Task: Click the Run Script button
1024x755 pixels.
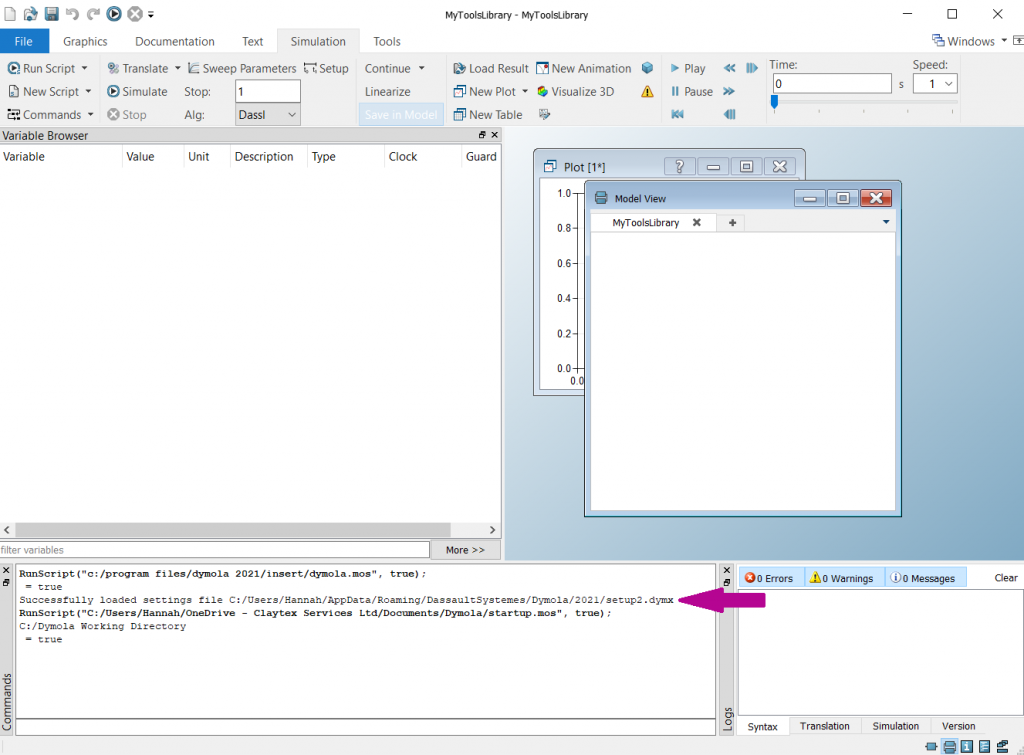Action: [x=42, y=69]
